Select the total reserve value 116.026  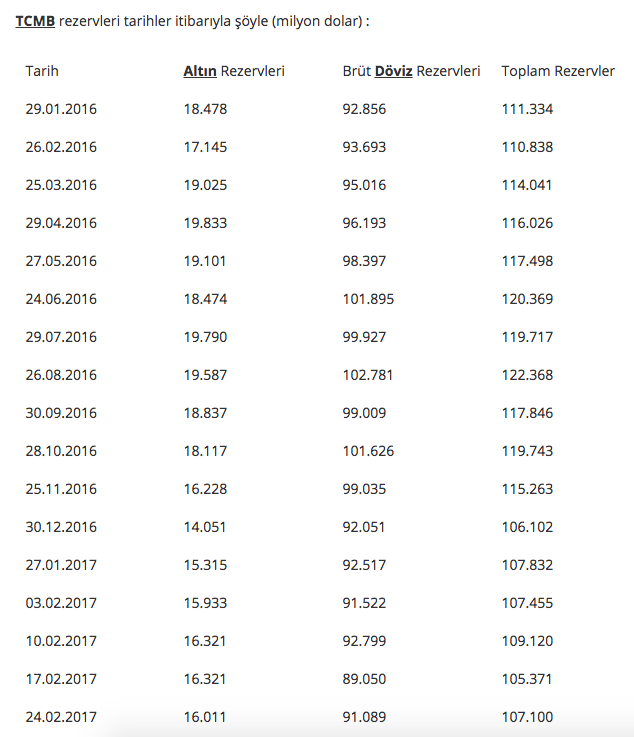[x=527, y=223]
